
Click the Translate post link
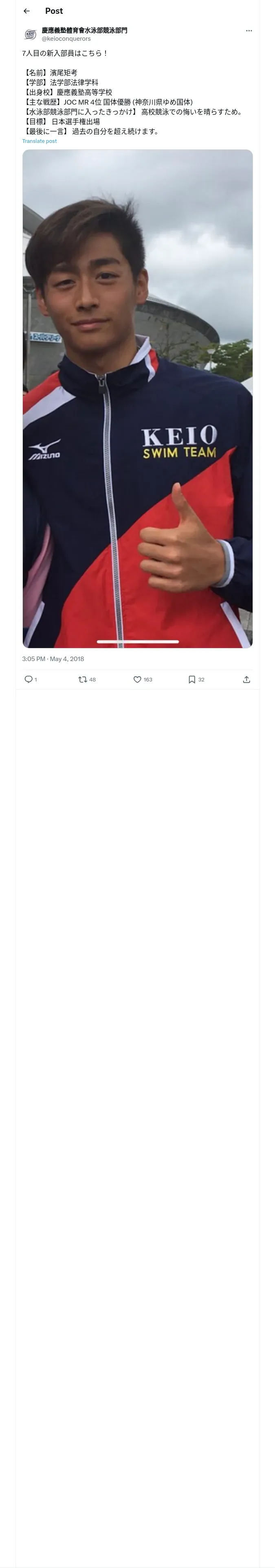click(39, 141)
